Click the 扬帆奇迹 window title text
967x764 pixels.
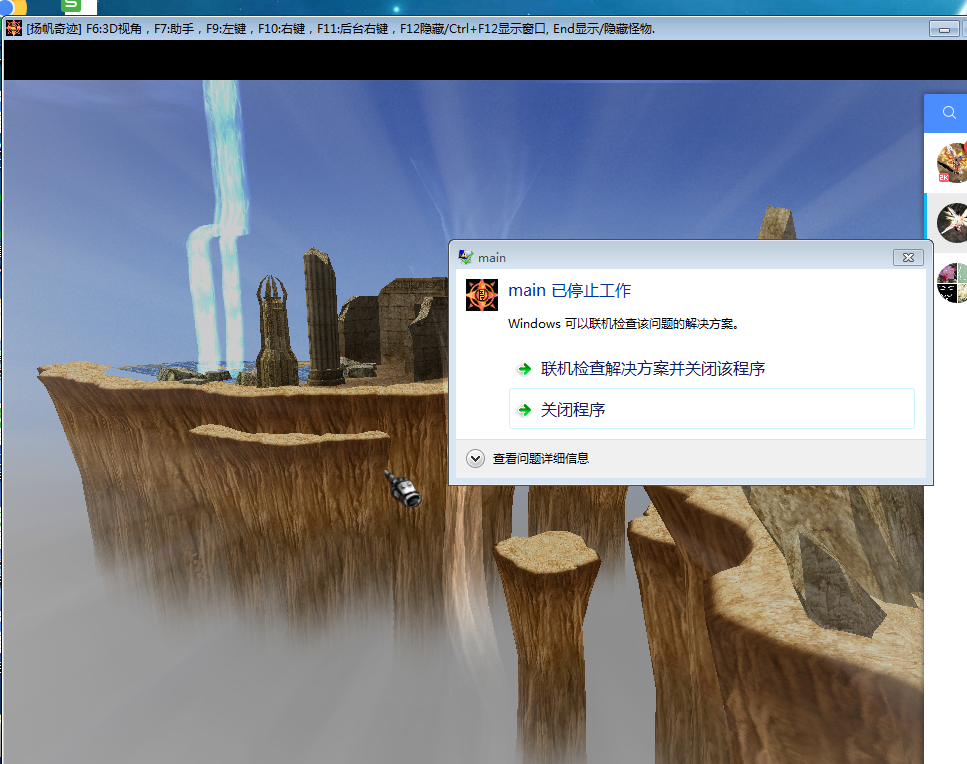[x=340, y=29]
